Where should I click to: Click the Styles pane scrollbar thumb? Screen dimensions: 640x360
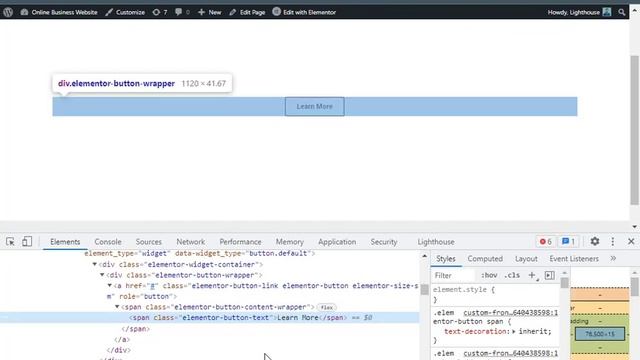tap(564, 283)
